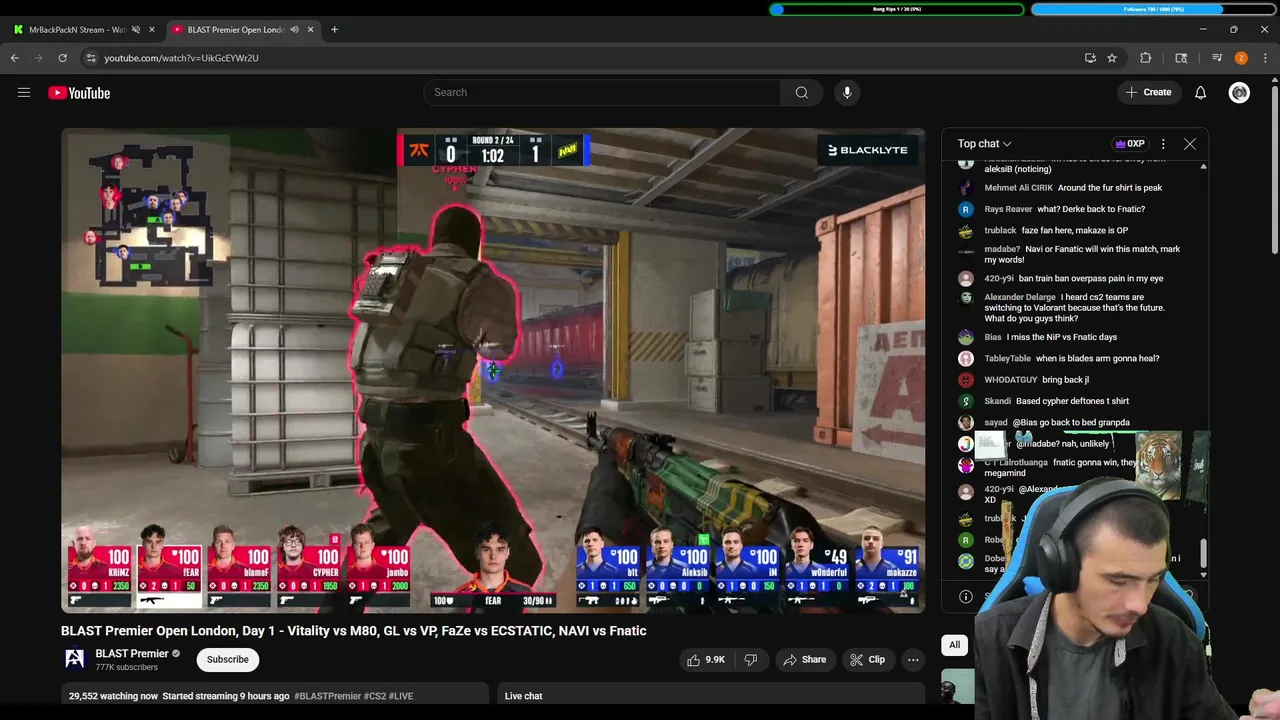Image resolution: width=1280 pixels, height=720 pixels.
Task: Open the YouTube guide hamburger menu
Action: (24, 93)
